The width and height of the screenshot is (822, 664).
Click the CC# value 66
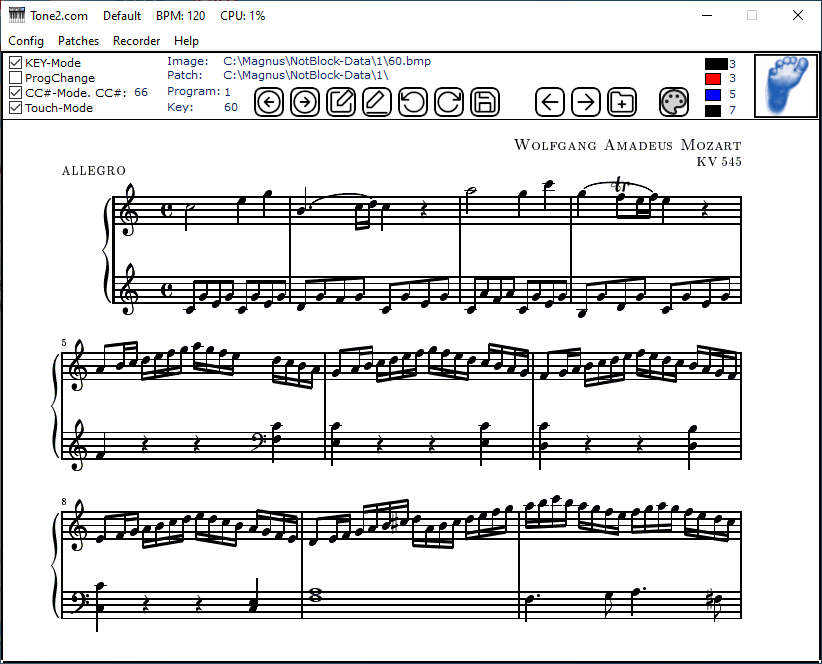[x=141, y=92]
